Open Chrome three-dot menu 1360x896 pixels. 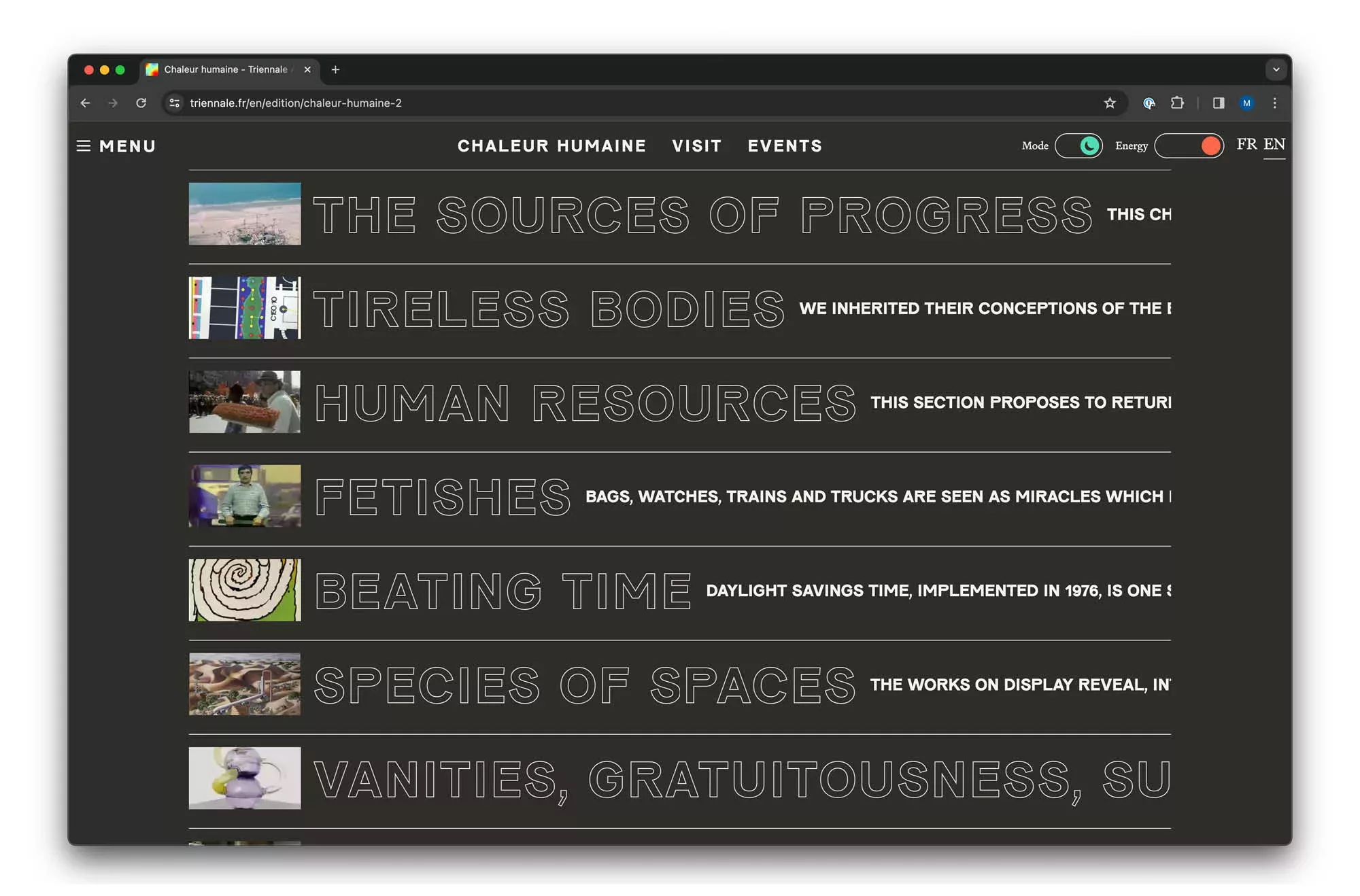[1275, 103]
